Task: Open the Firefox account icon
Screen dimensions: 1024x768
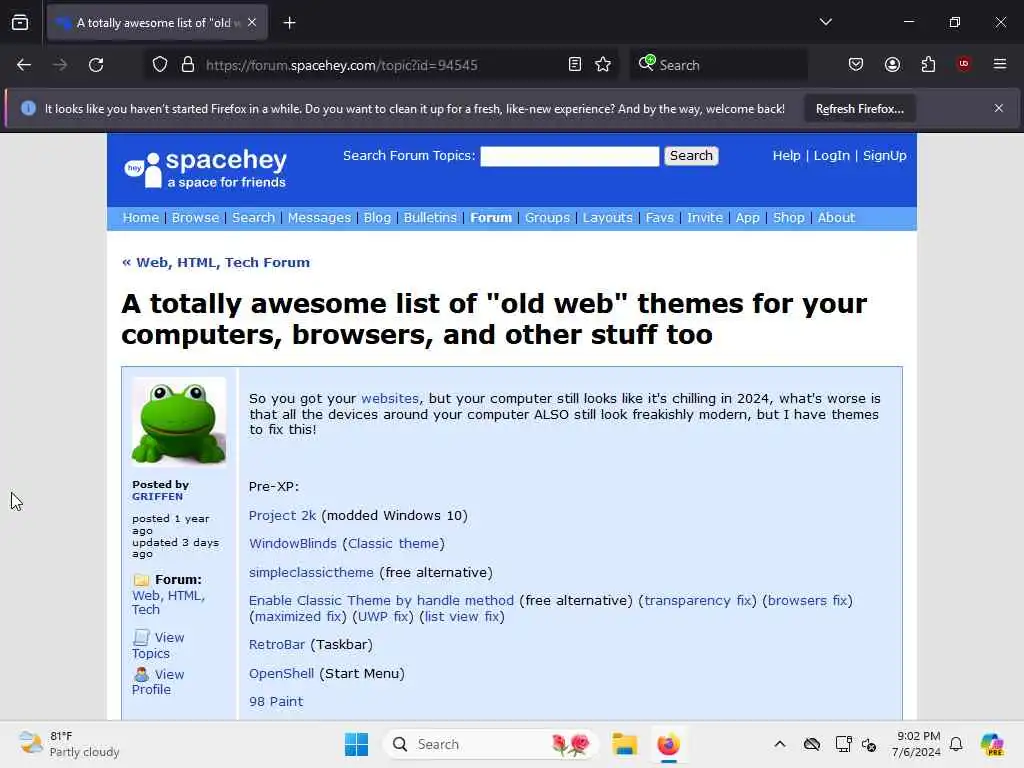Action: pos(892,64)
